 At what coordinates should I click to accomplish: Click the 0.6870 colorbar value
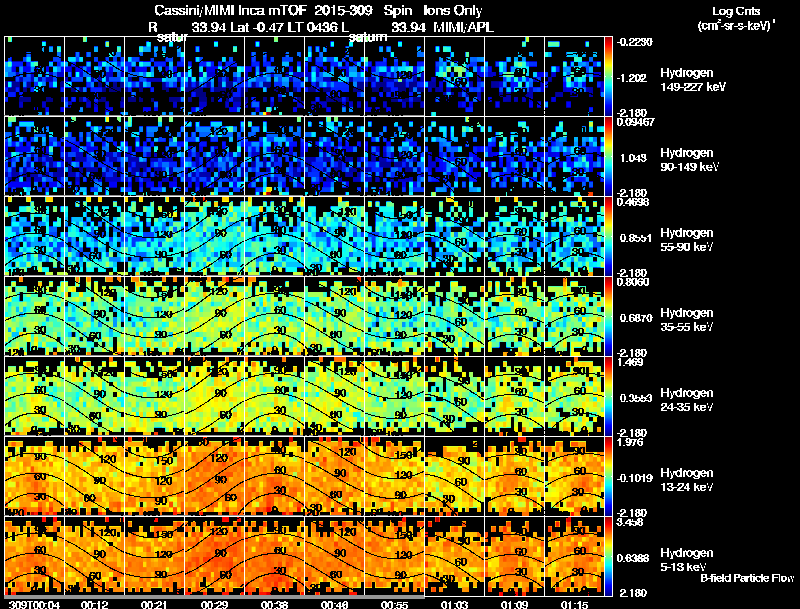(x=635, y=318)
